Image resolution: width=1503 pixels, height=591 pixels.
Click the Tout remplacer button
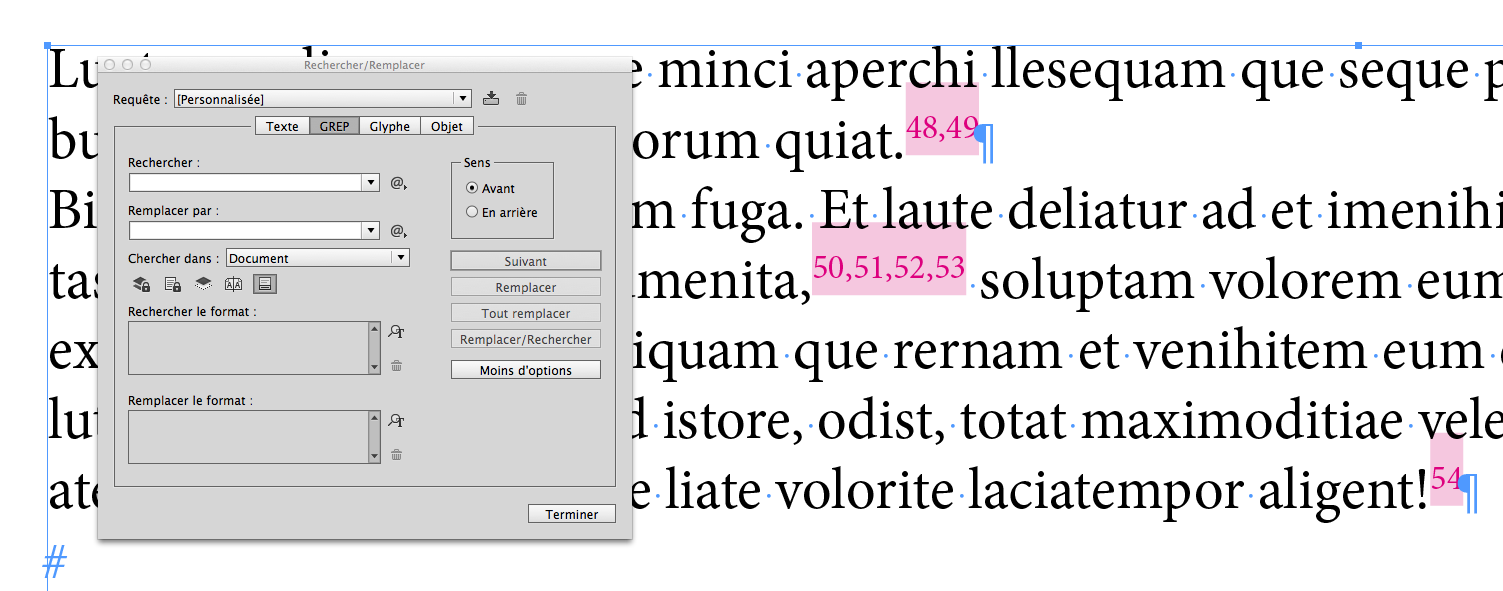[526, 313]
